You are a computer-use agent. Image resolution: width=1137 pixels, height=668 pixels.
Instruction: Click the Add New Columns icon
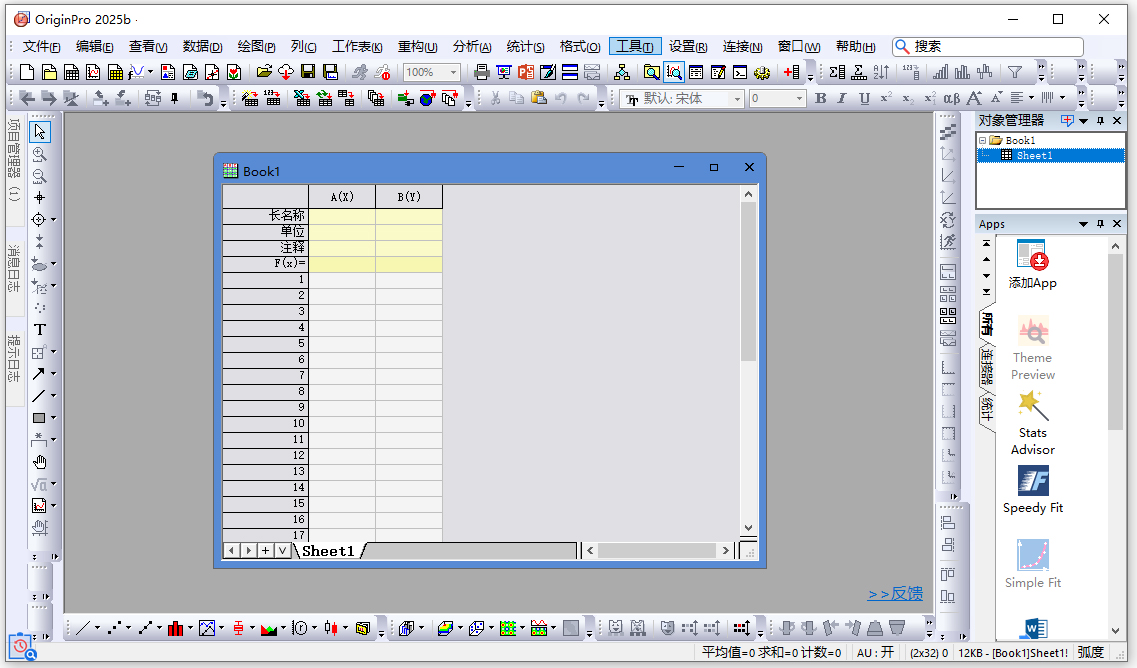(792, 72)
